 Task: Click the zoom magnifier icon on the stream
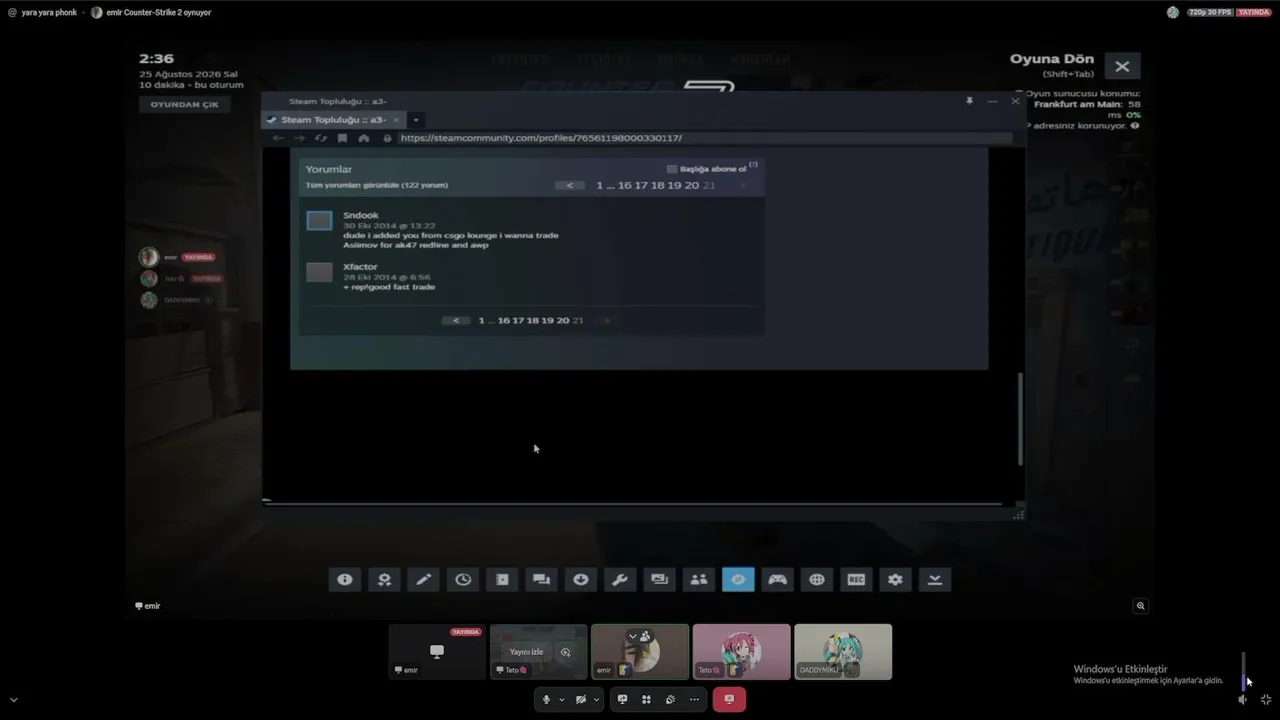(1140, 606)
